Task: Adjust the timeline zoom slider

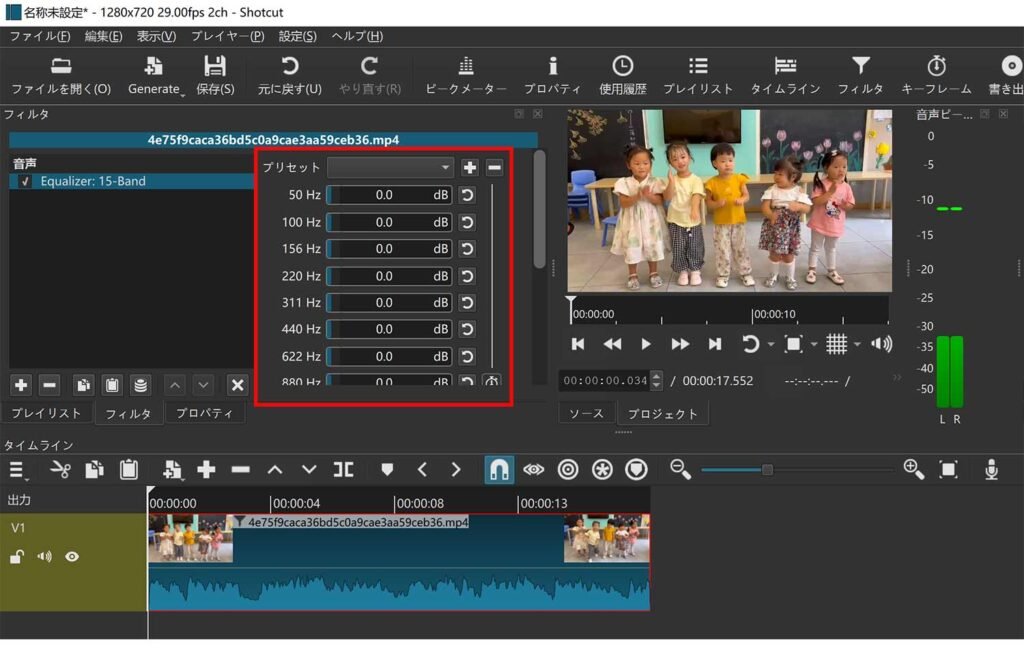Action: click(767, 469)
